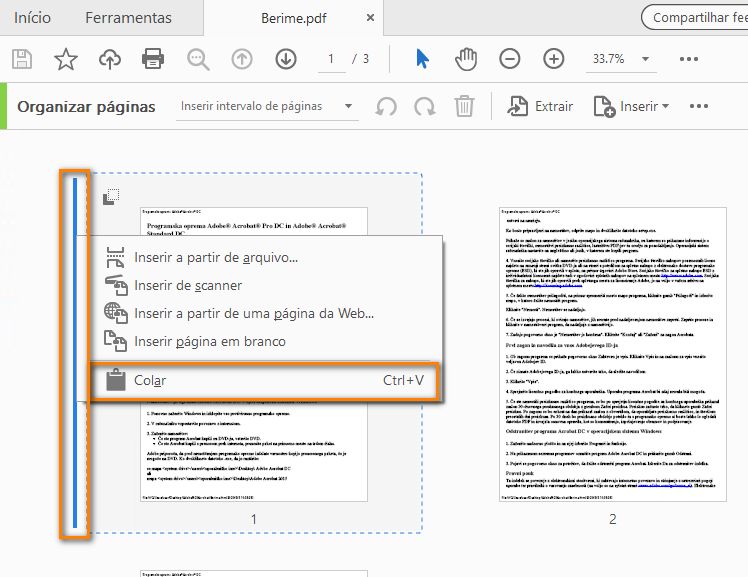The height and width of the screenshot is (577, 748).
Task: Click the search magnifier icon
Action: tap(198, 59)
